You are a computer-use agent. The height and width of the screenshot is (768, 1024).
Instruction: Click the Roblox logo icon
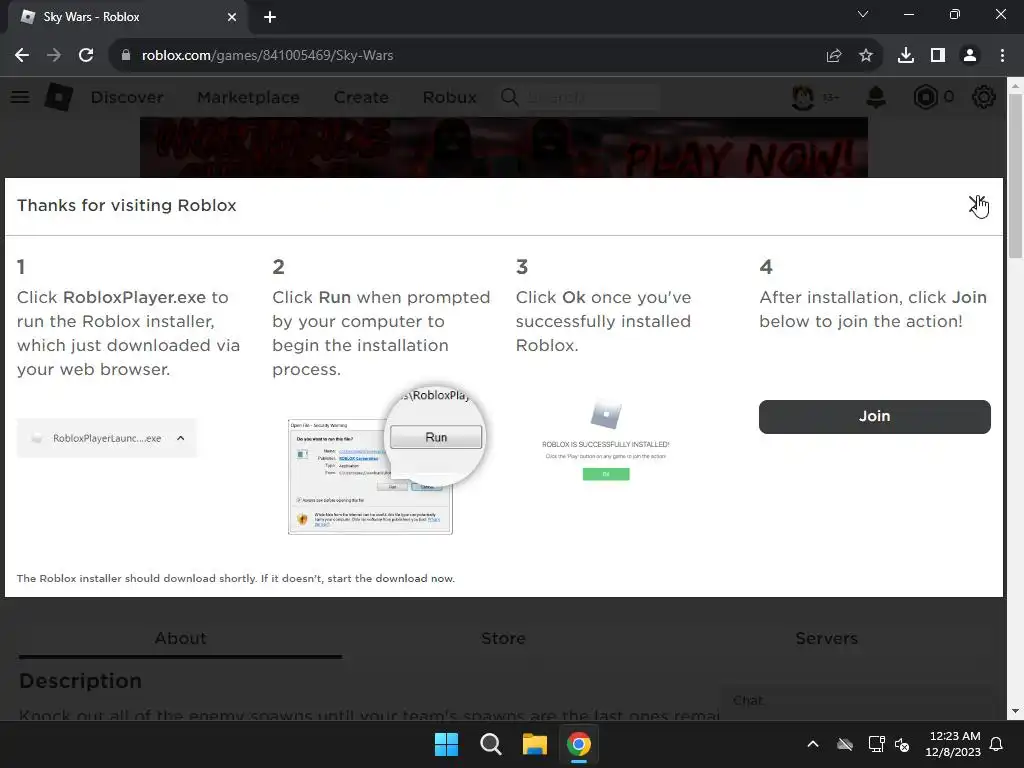(59, 97)
